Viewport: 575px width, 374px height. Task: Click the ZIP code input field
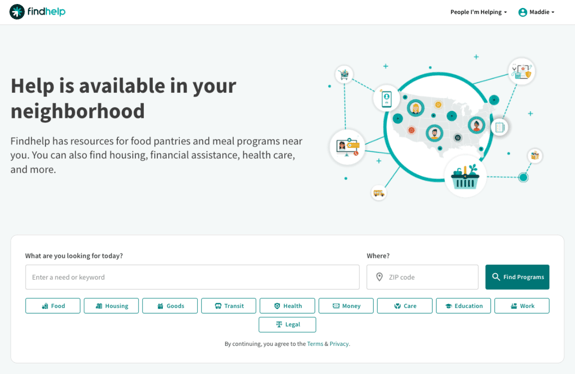click(x=422, y=277)
